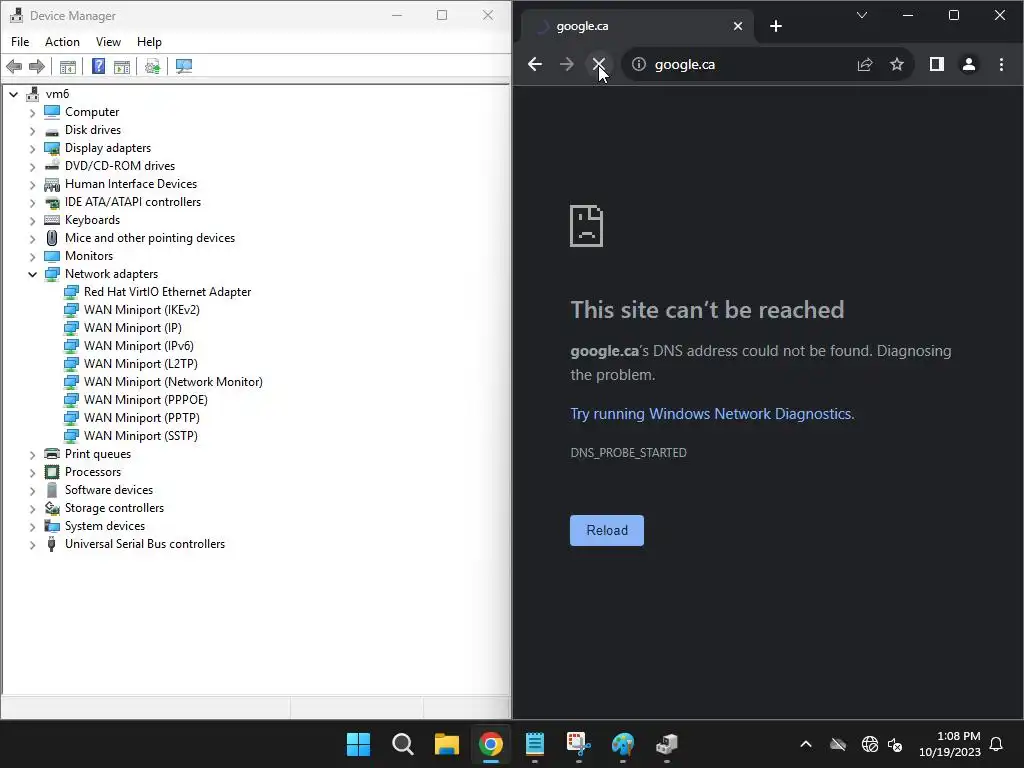Bookmark this tab with star icon
This screenshot has width=1024, height=768.
[x=897, y=64]
